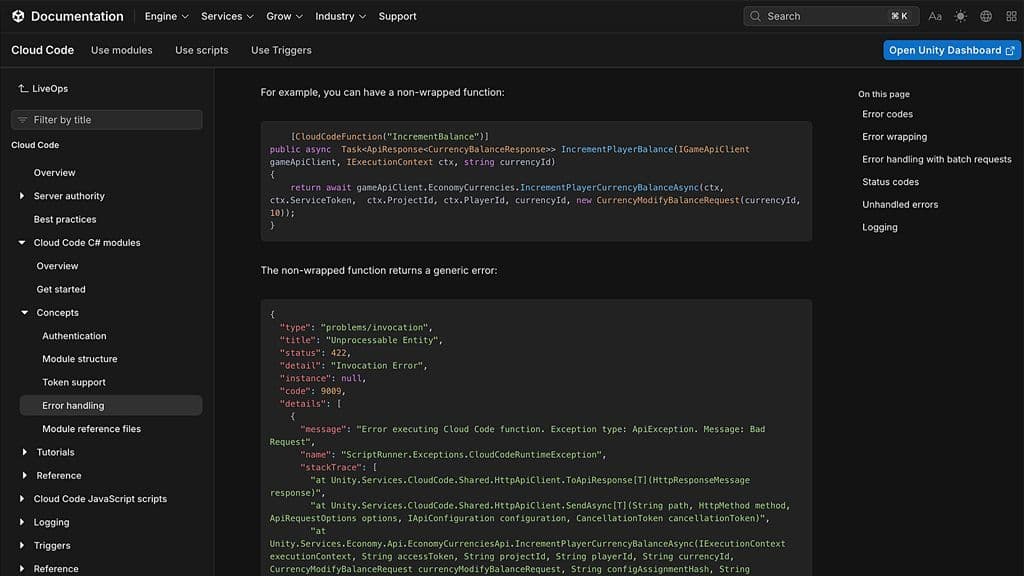1024x576 pixels.
Task: Expand the Cloud Code JavaScript scripts section
Action: click(x=20, y=498)
